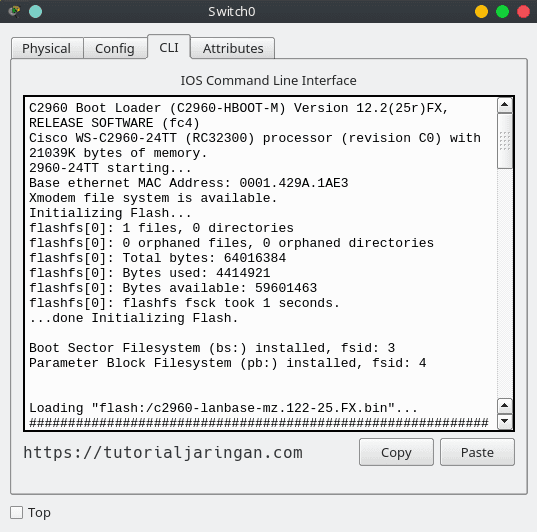The height and width of the screenshot is (532, 537).
Task: Click 'Boot Sector Filesystem (bs:) installed, fsid: 3'
Action: tap(212, 348)
